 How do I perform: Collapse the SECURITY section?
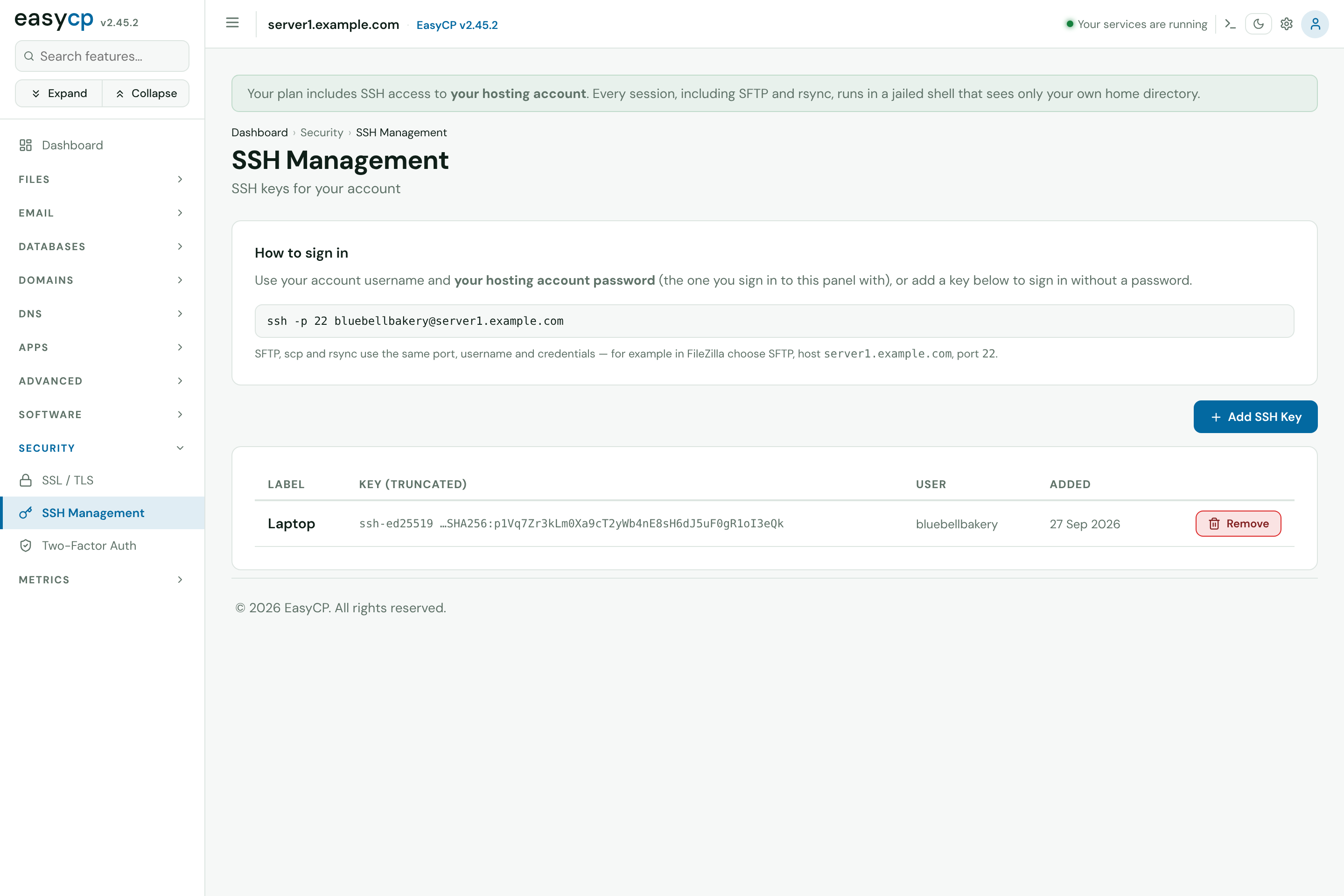pos(102,448)
